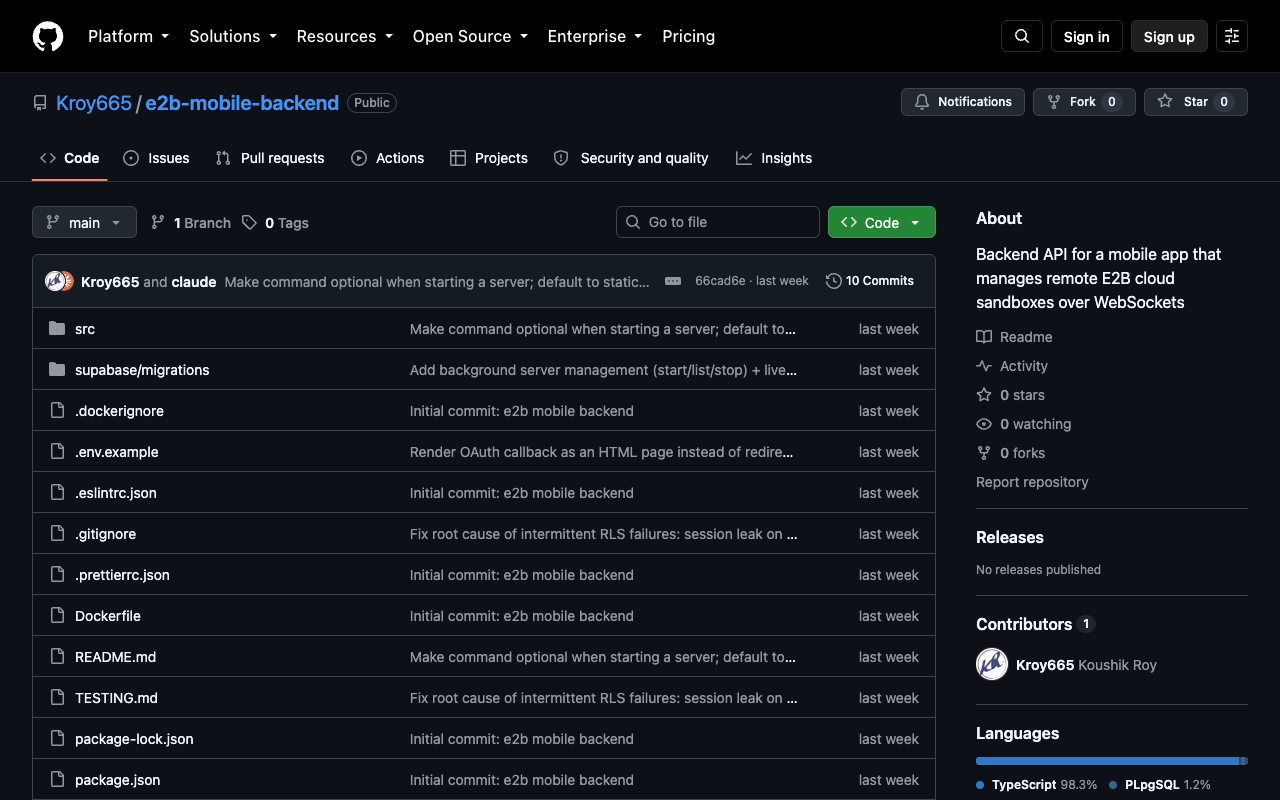Click the supabase/migrations folder icon

pos(57,370)
